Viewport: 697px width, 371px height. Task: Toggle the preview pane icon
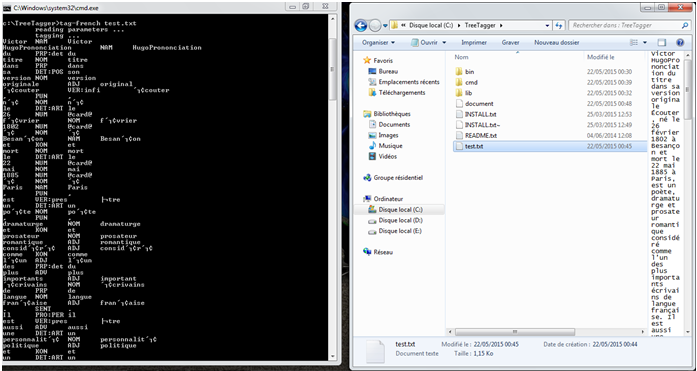[x=662, y=43]
